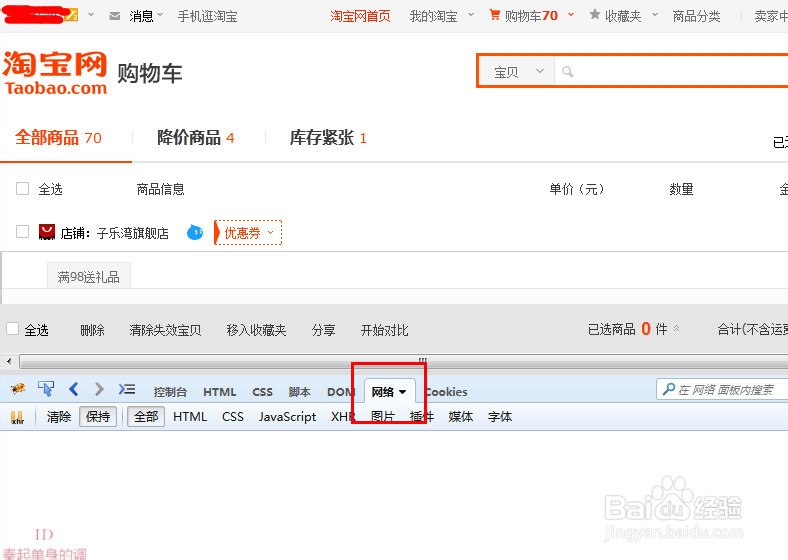
Task: Click the Firebug 在网络面板内搜索 field
Action: (x=722, y=389)
